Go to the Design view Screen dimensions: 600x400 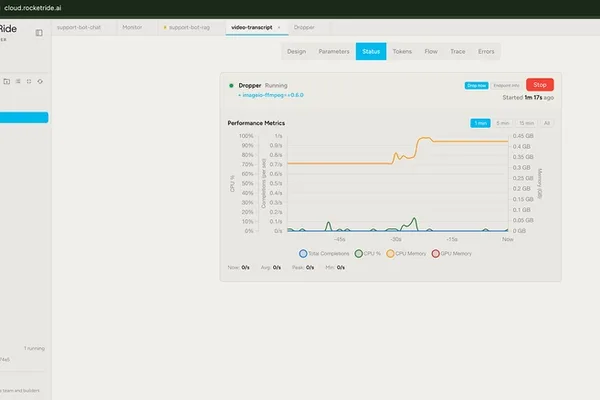coord(297,51)
